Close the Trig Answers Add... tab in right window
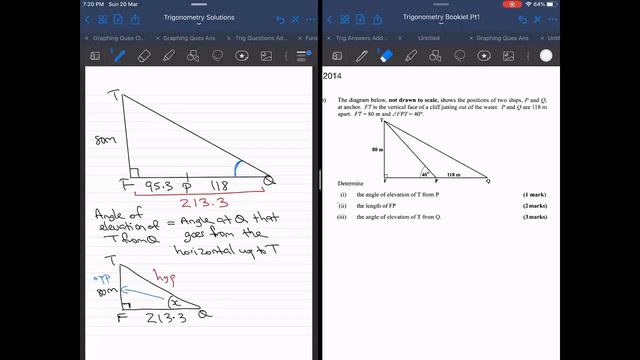640x360 pixels. click(x=329, y=38)
